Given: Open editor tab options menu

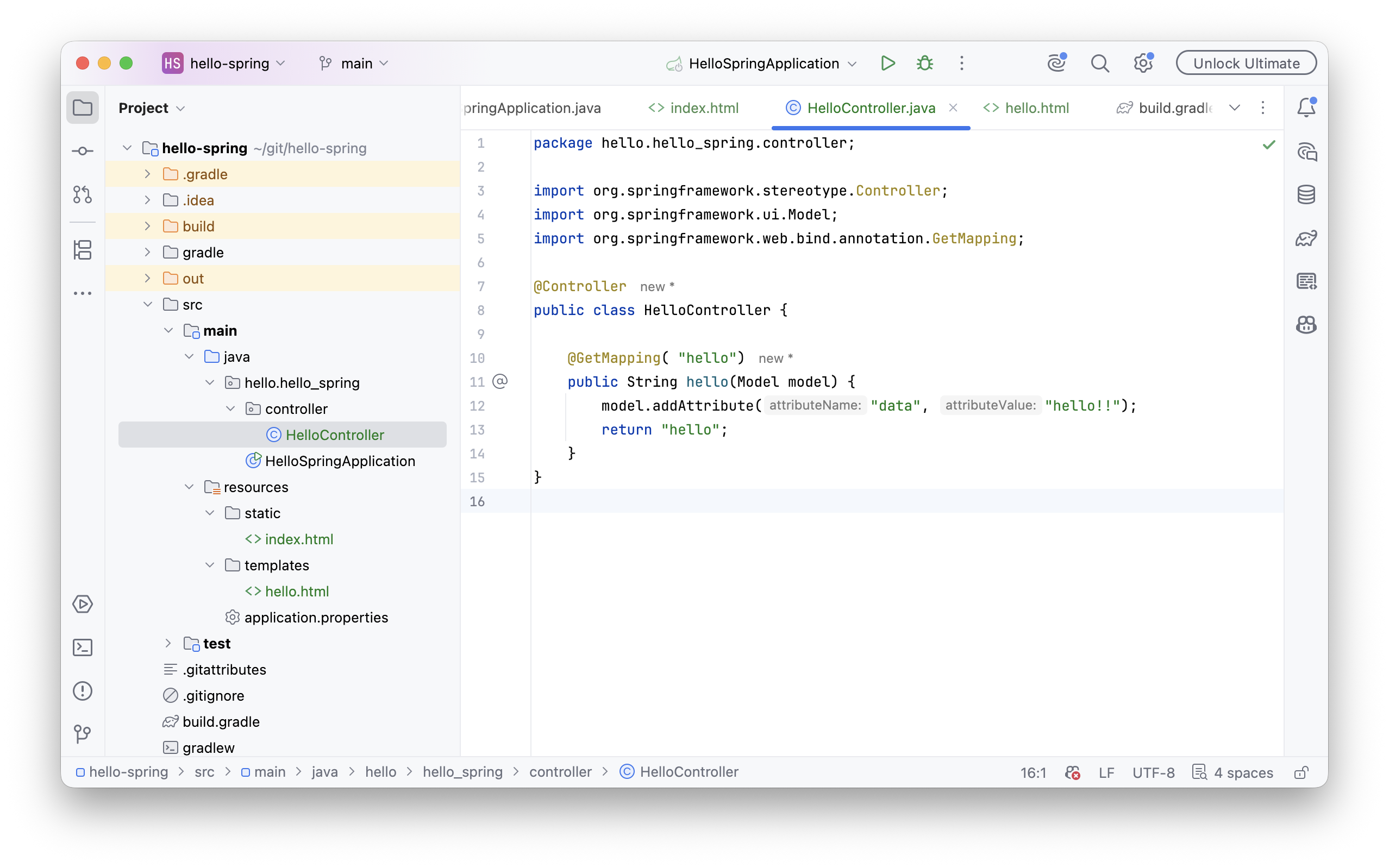Looking at the screenshot, I should pos(1263,108).
